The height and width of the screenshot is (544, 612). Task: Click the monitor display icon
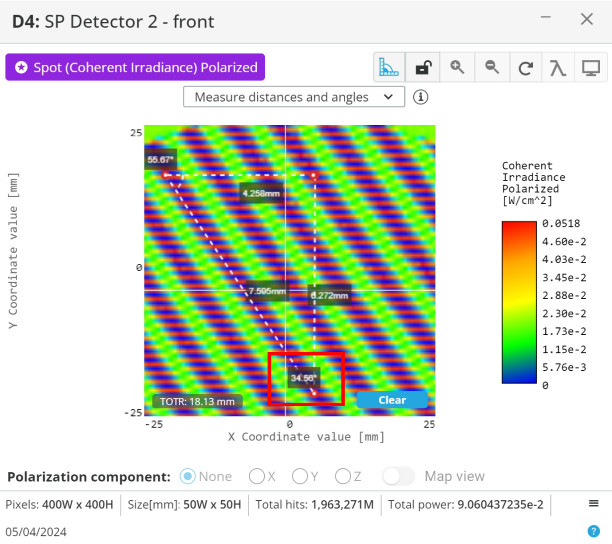tap(591, 68)
